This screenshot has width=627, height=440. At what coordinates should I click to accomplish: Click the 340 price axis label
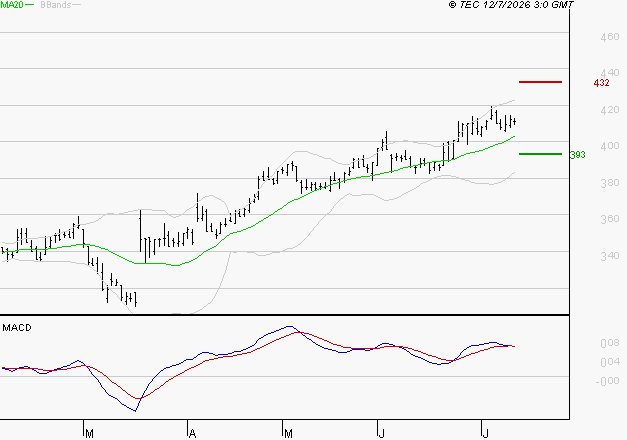pyautogui.click(x=610, y=256)
